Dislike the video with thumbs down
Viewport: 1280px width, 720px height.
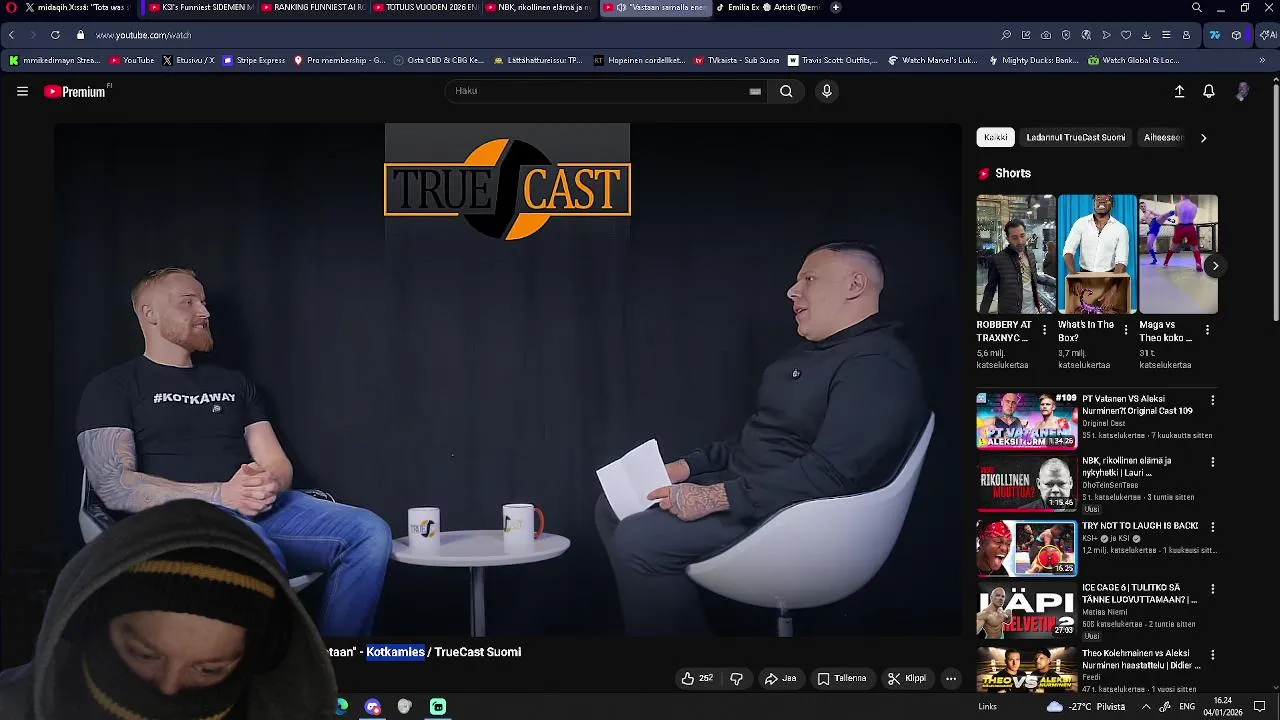point(737,678)
